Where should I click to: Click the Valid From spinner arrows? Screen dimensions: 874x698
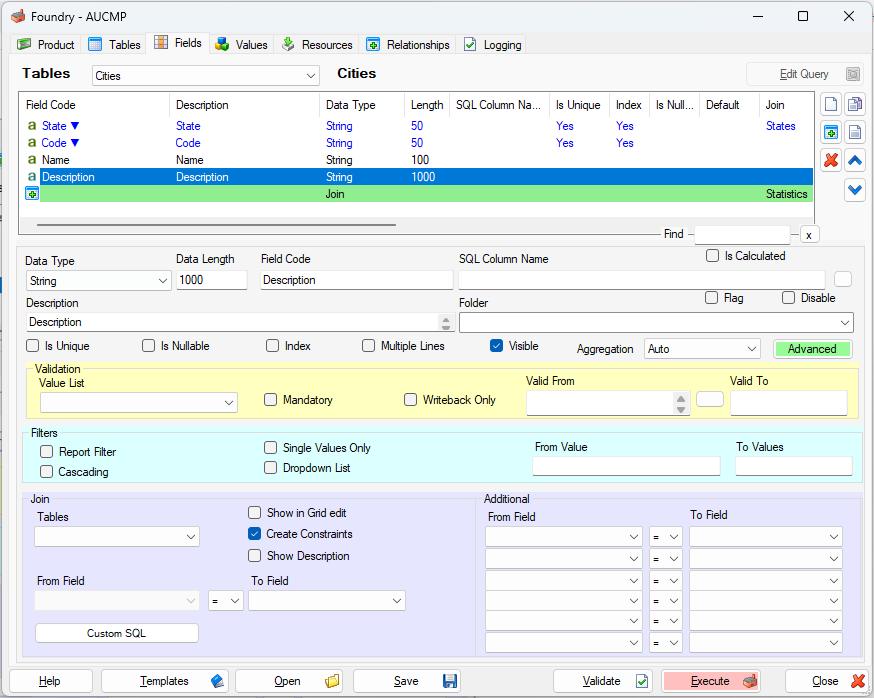coord(681,404)
